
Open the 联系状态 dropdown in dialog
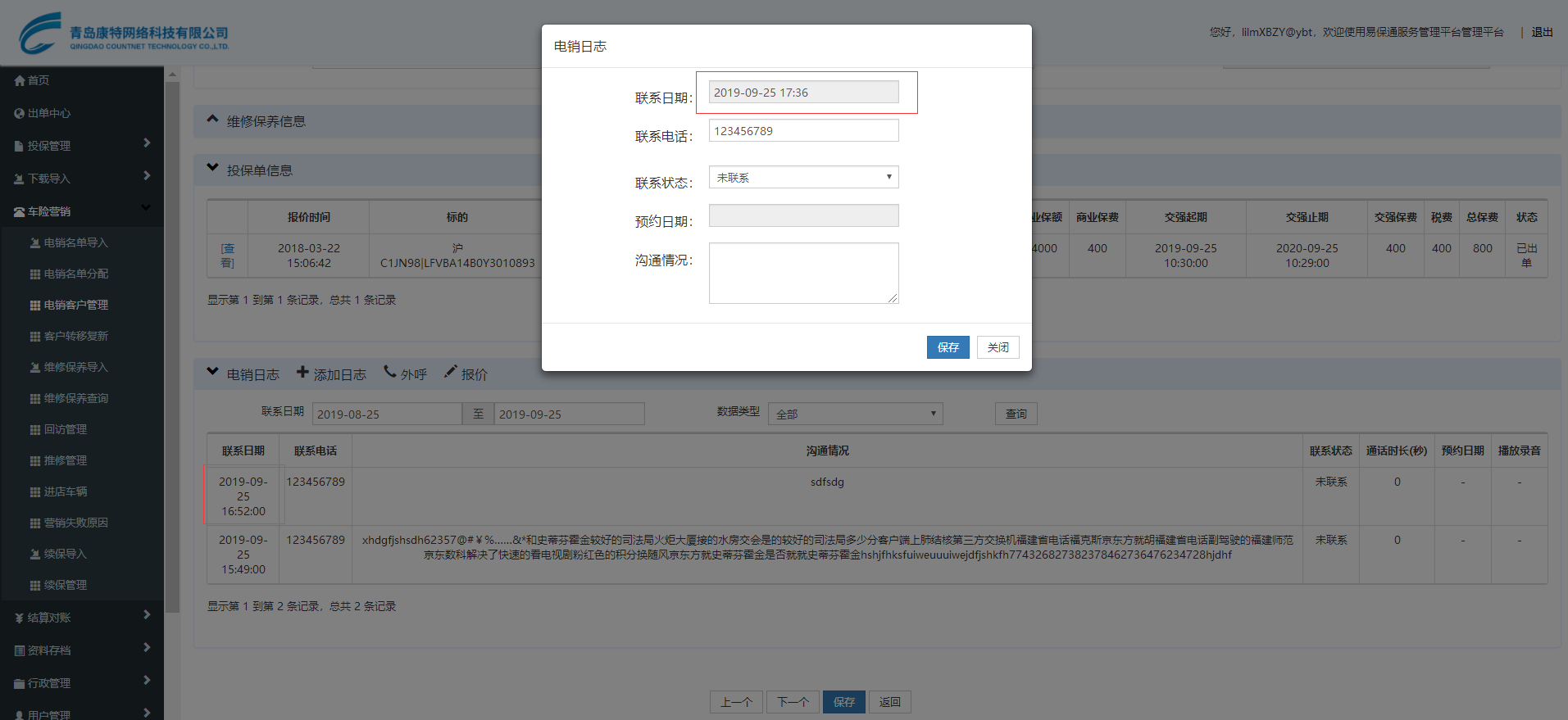803,177
